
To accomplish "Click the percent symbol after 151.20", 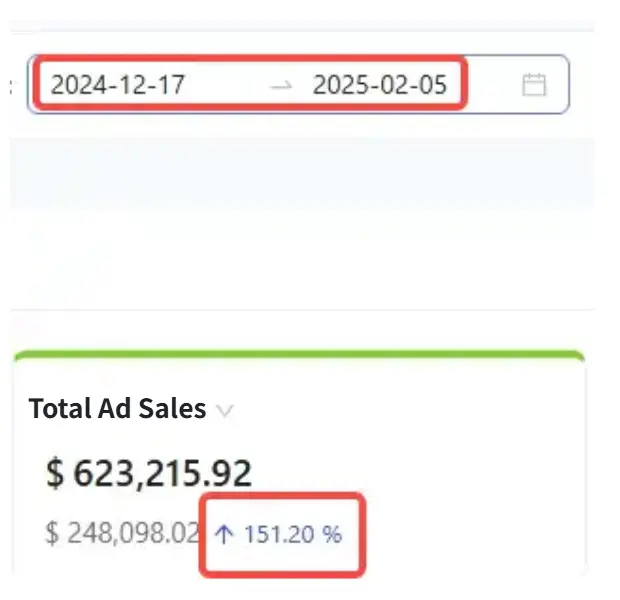I will tap(333, 534).
